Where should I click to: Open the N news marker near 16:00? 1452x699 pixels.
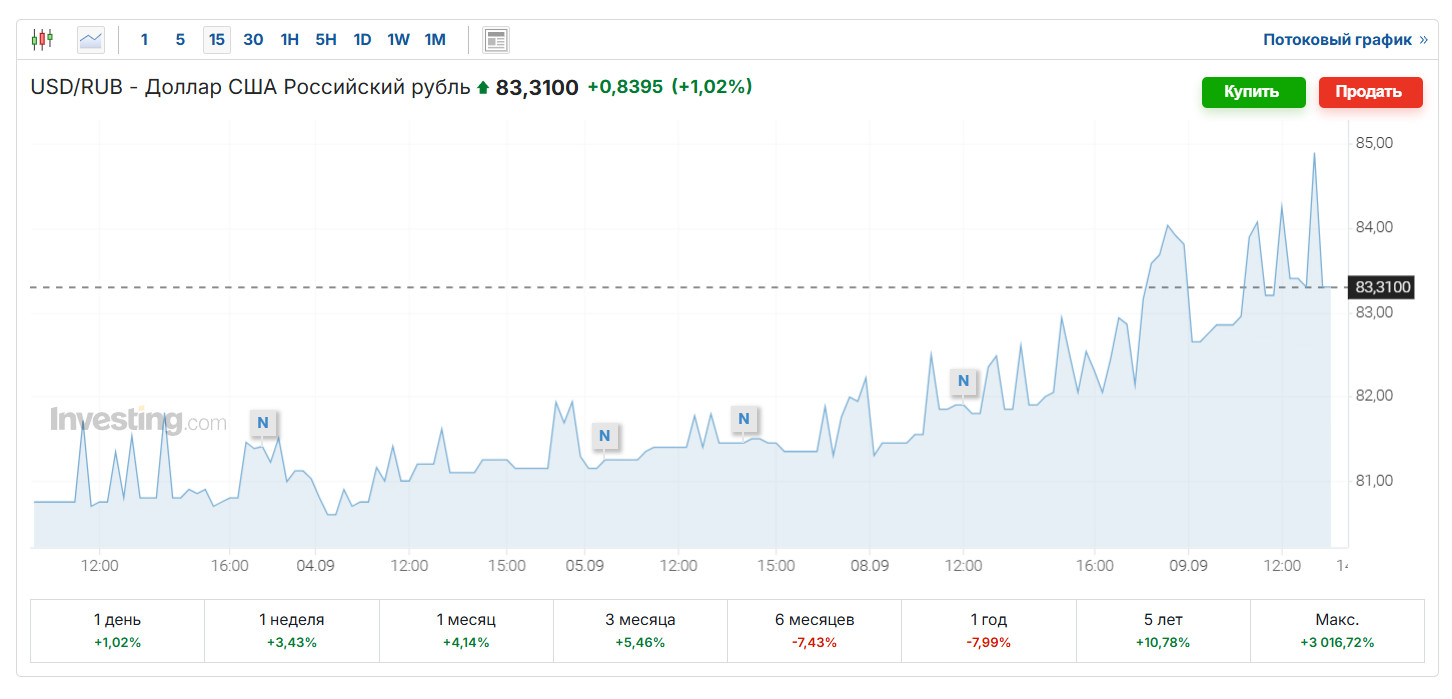point(263,423)
